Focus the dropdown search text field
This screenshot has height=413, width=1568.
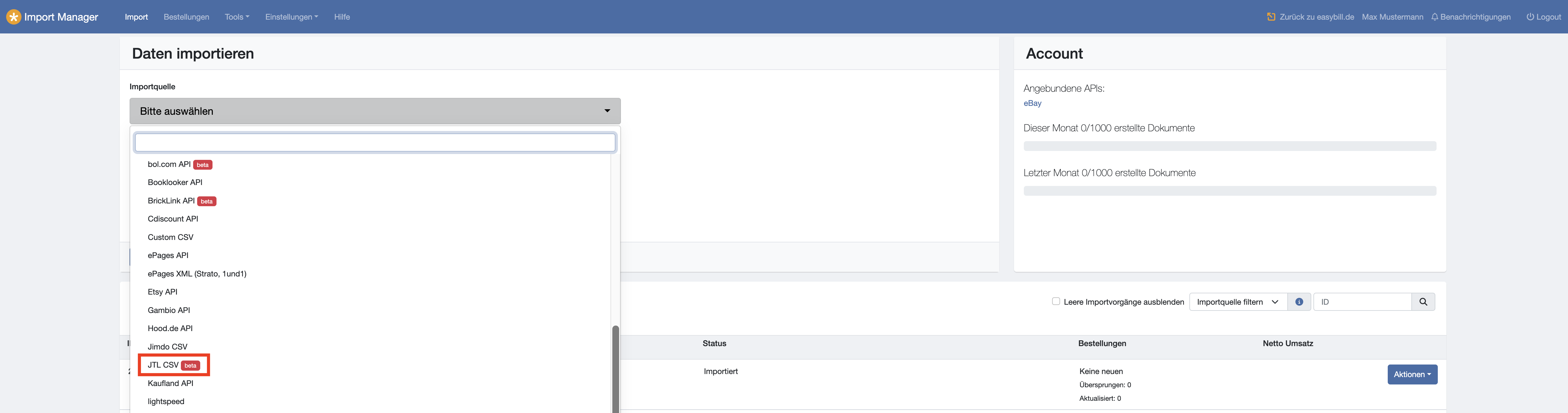[375, 142]
